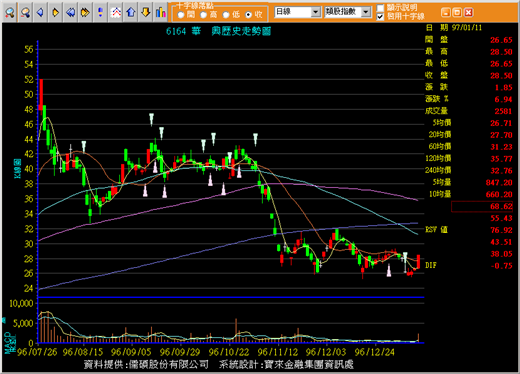
Task: Click the 31.23 sixty-day average value
Action: coord(501,147)
